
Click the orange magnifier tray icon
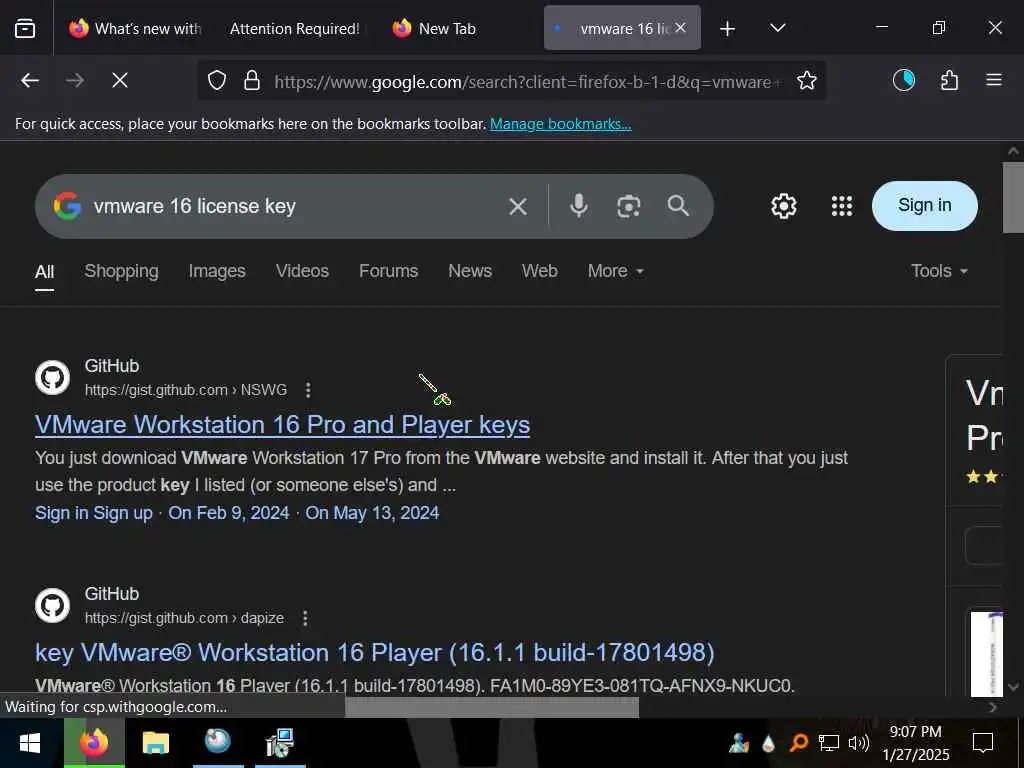coord(798,743)
